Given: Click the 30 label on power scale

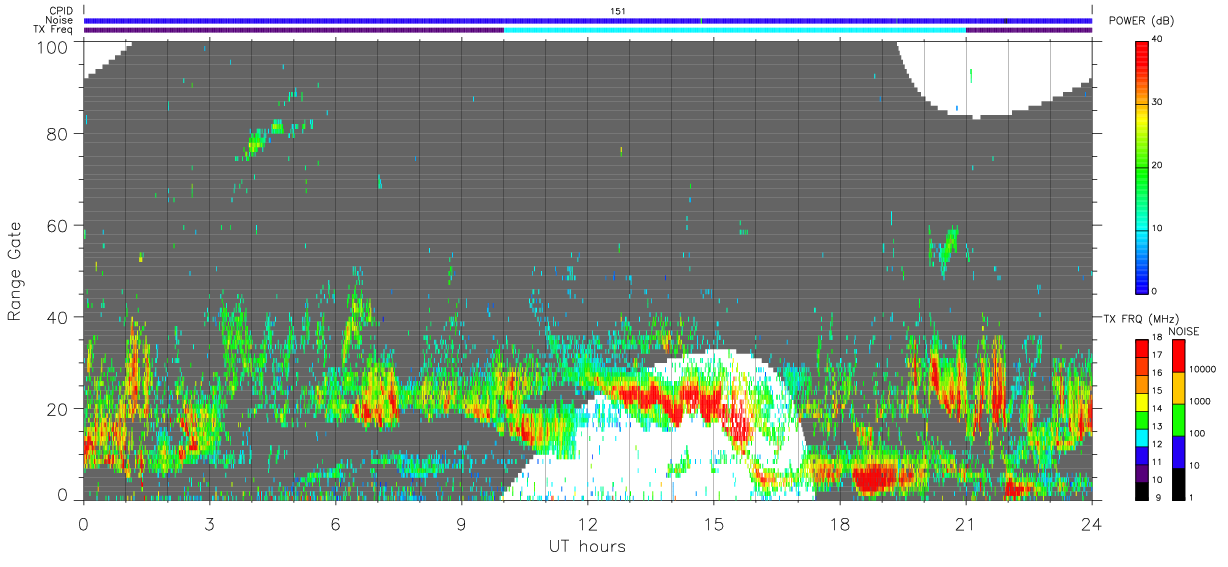Looking at the screenshot, I should [1158, 103].
